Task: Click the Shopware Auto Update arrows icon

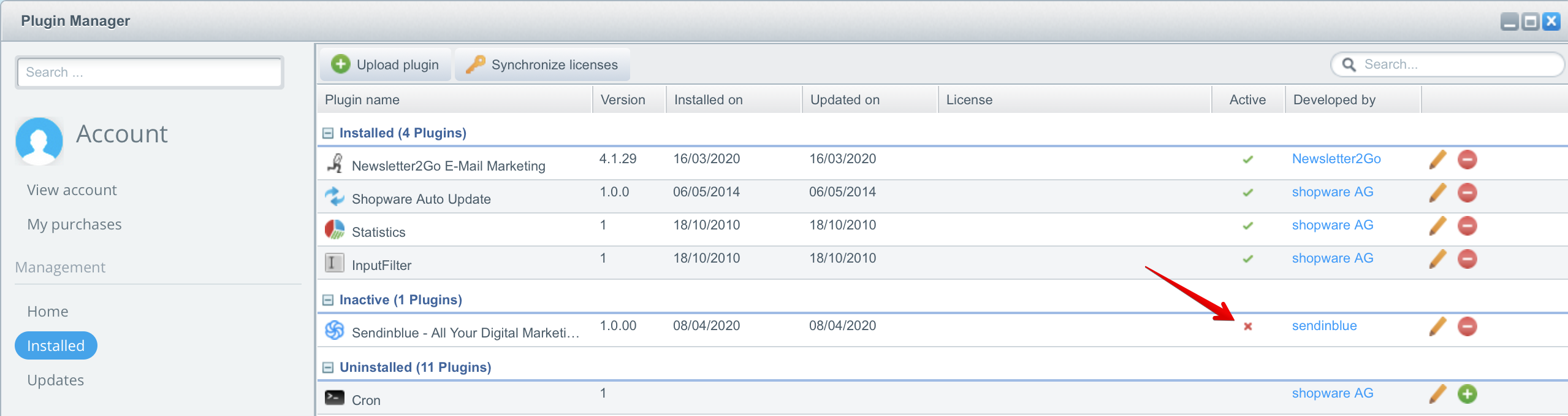Action: click(335, 196)
